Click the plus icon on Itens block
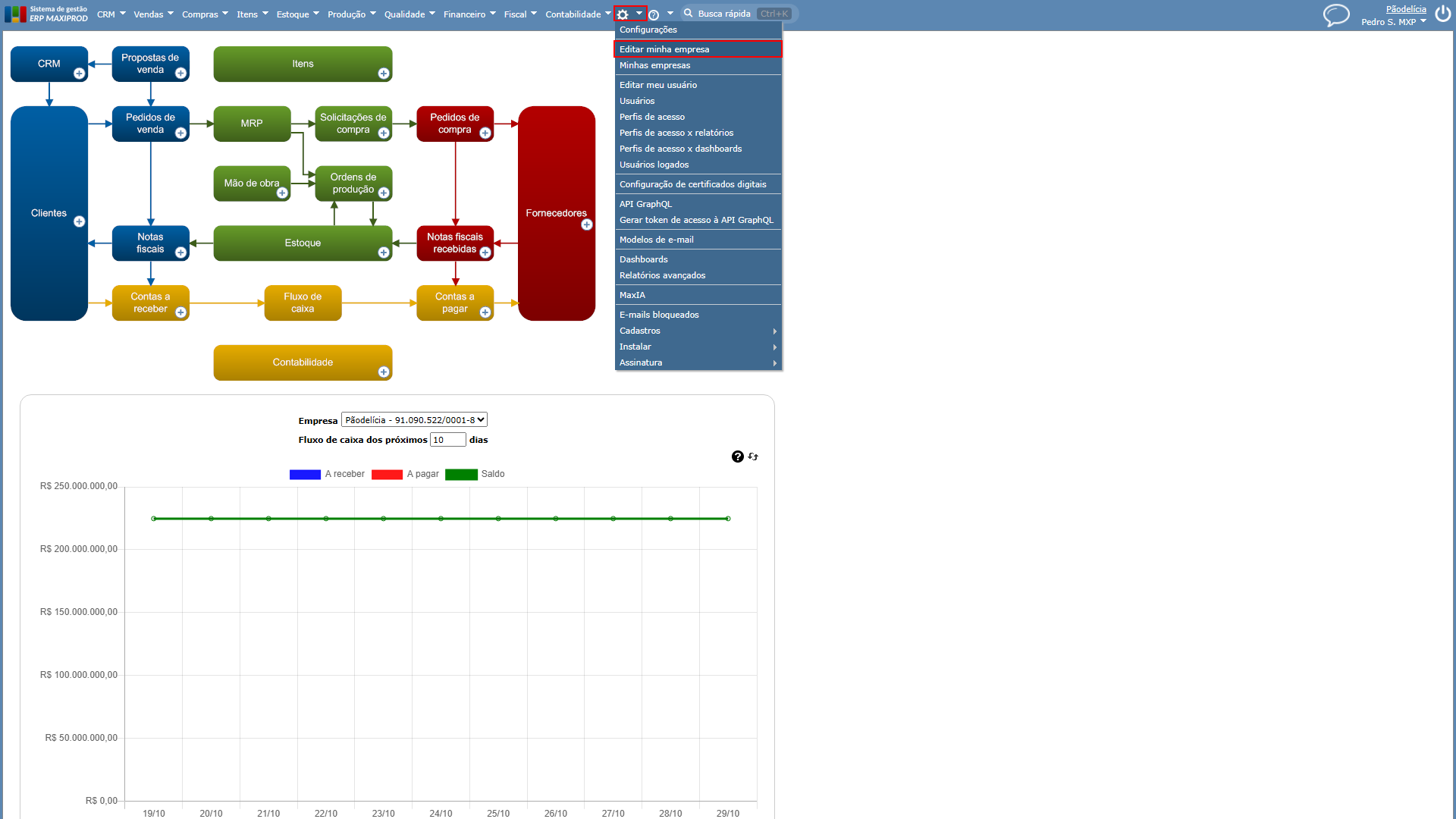1456x819 pixels. 384,74
